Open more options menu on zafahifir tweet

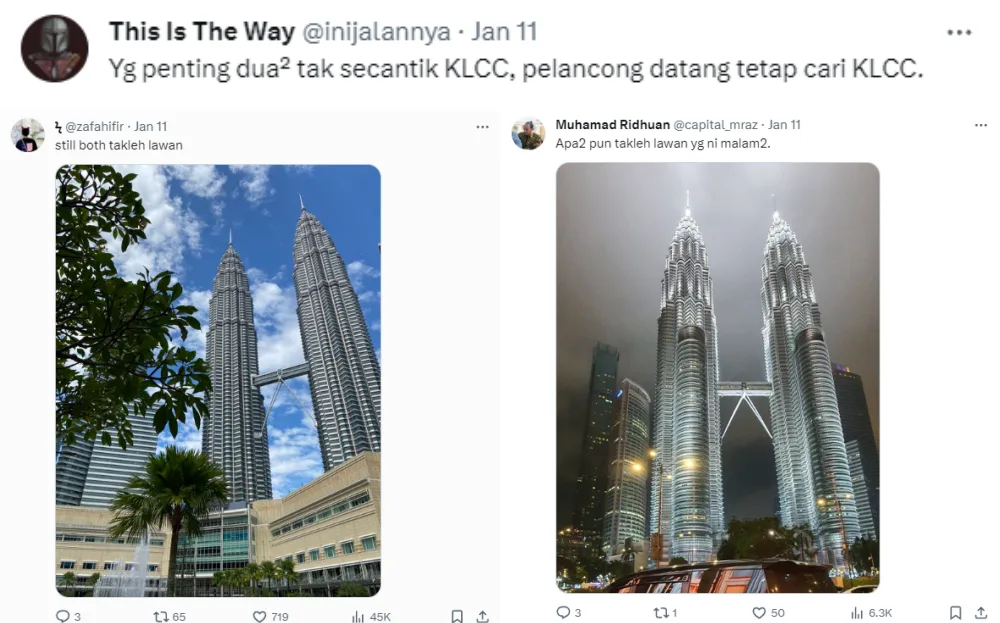coord(483,127)
